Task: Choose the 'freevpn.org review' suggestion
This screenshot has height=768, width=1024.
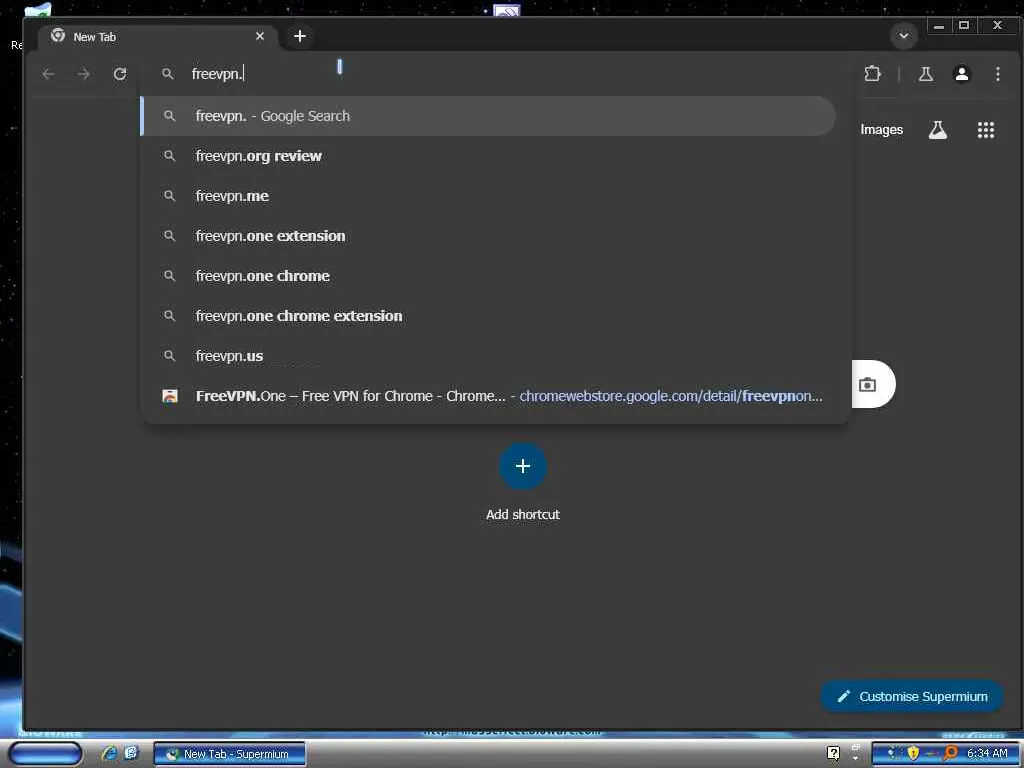Action: click(488, 156)
